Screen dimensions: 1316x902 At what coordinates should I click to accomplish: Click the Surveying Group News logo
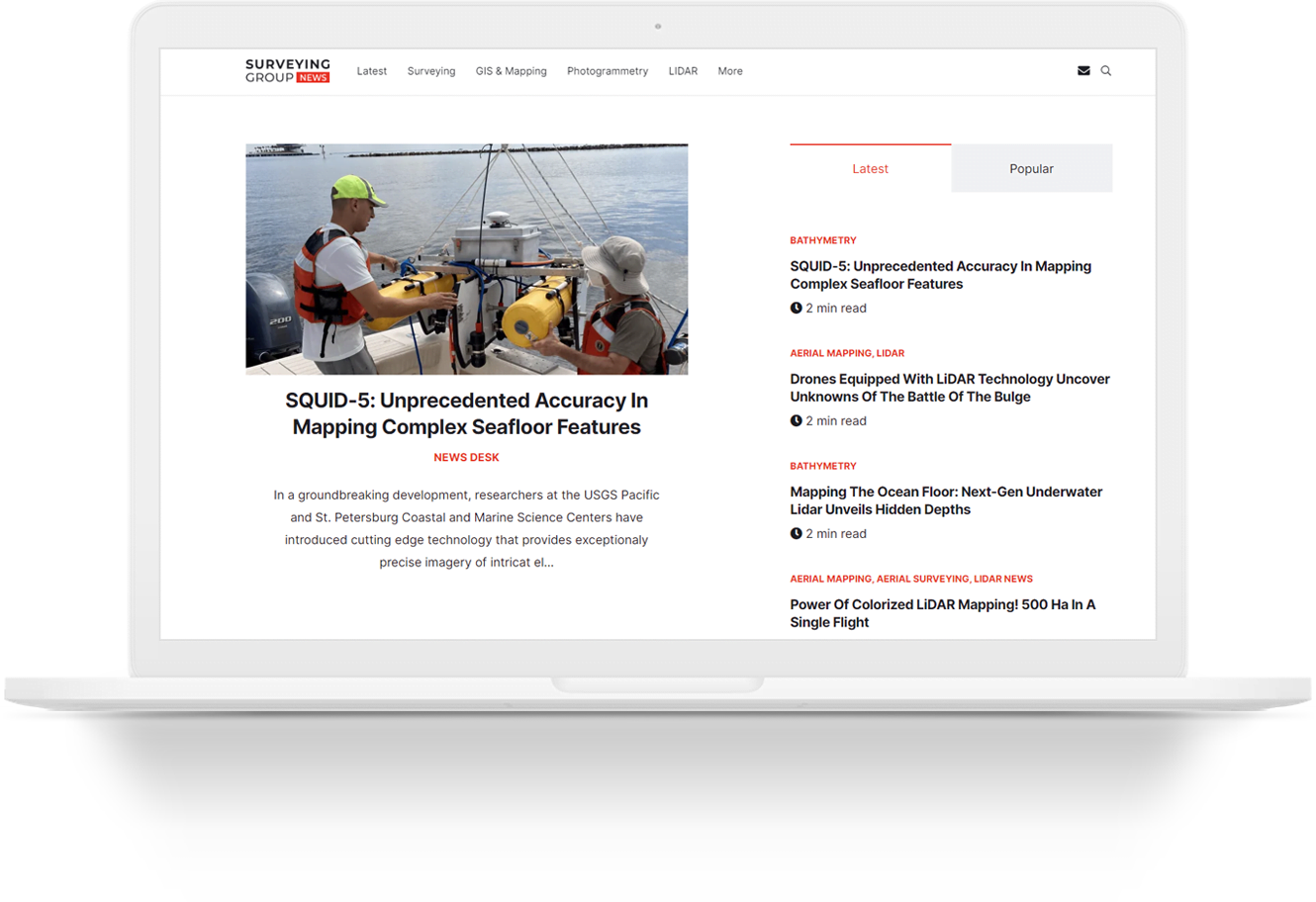(x=288, y=71)
